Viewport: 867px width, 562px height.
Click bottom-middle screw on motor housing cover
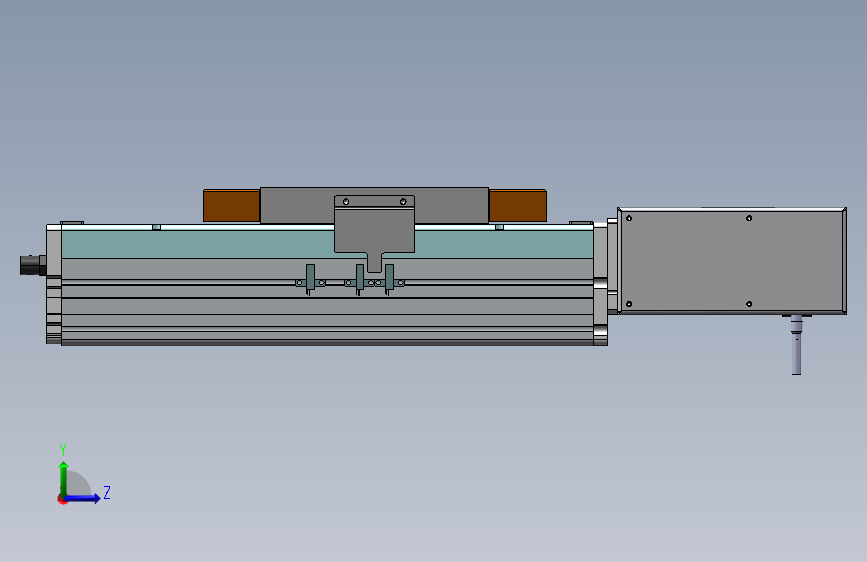click(x=749, y=304)
